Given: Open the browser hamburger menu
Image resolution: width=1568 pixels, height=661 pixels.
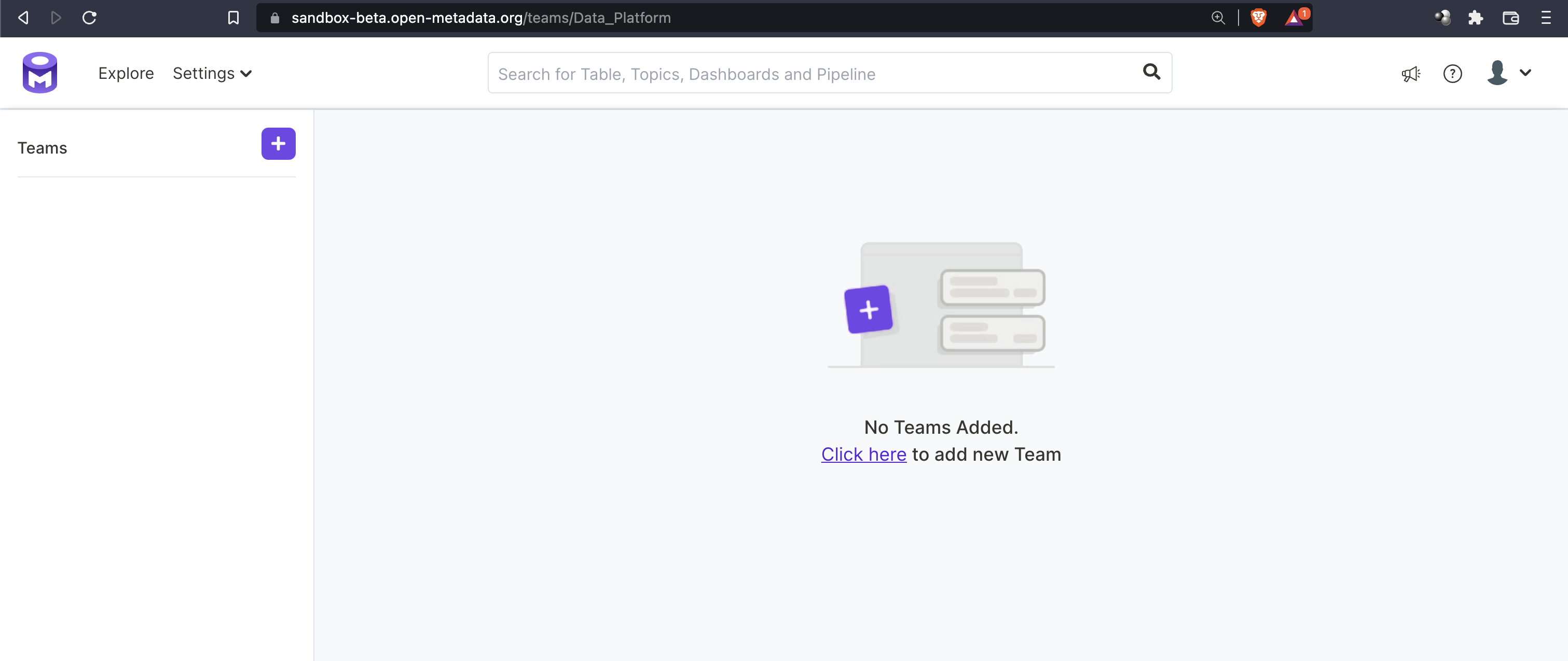Looking at the screenshot, I should click(x=1547, y=18).
